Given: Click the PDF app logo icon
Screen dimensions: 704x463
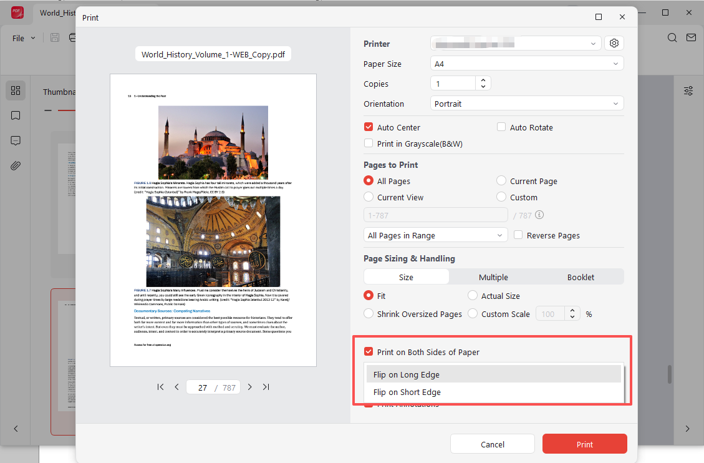Looking at the screenshot, I should coord(18,13).
